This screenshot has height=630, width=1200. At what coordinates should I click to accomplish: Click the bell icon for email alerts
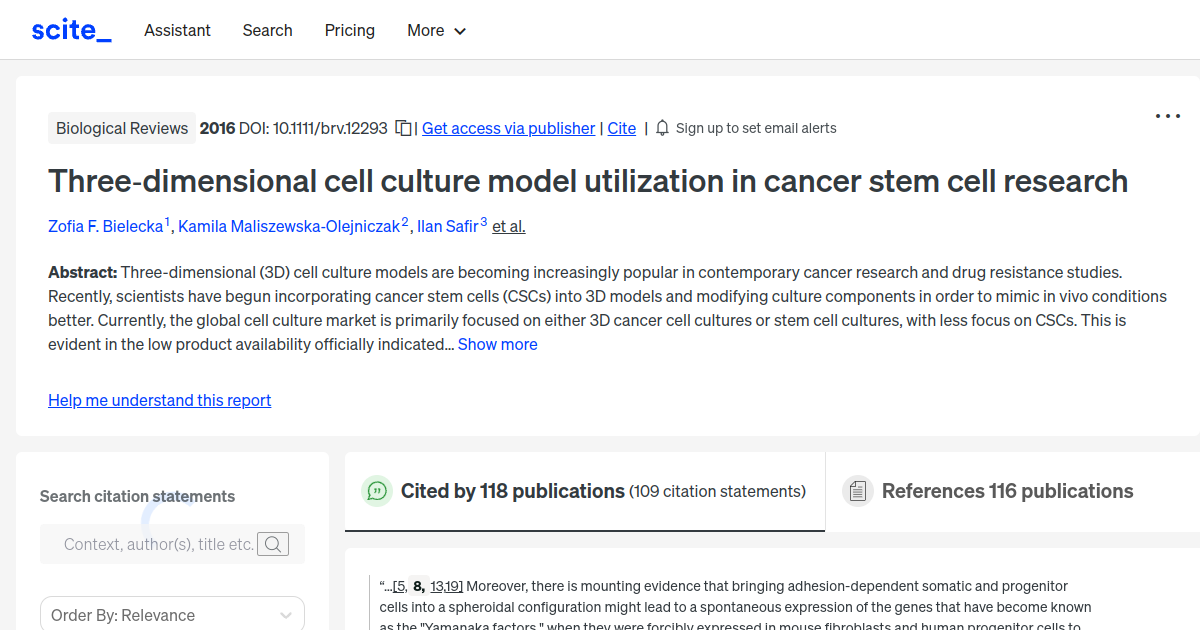(661, 128)
